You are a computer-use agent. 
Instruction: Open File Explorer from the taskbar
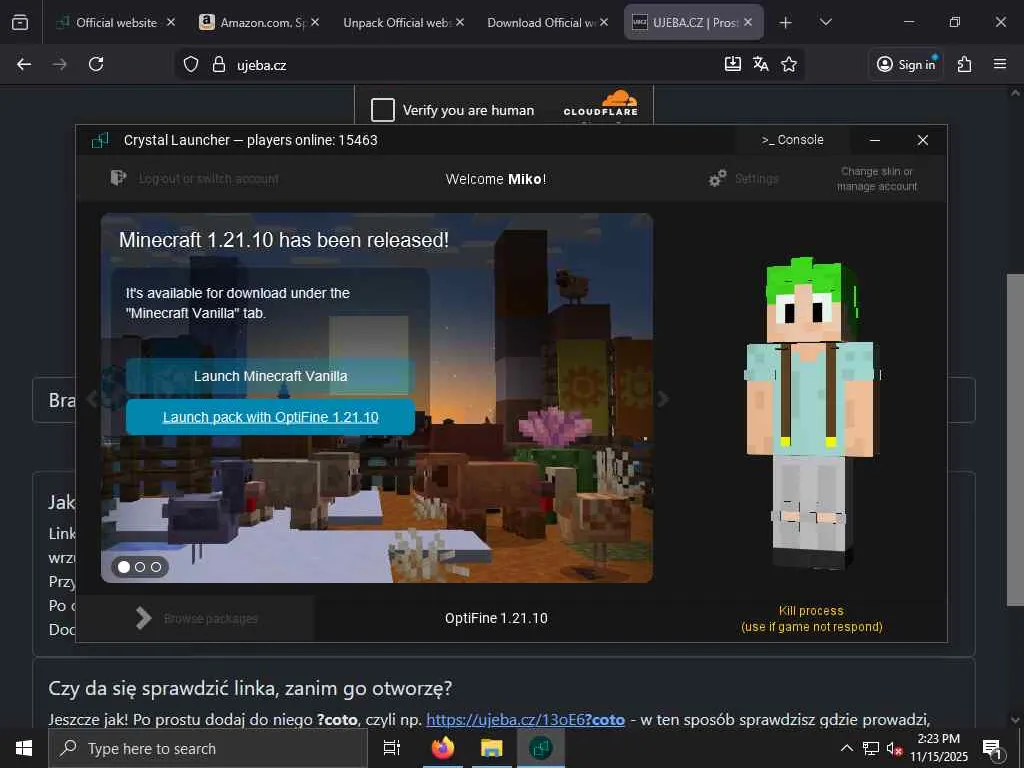coord(492,748)
